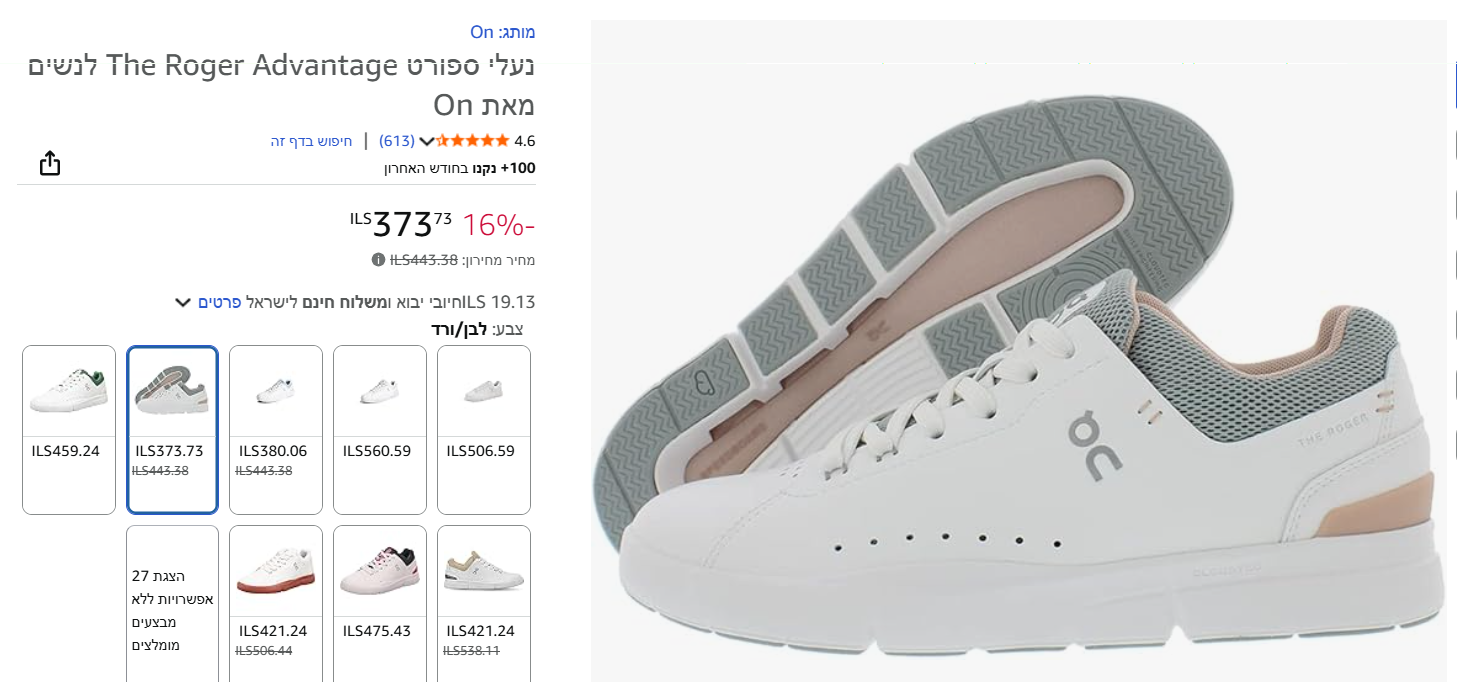Open the 613 reviews link
The width and height of the screenshot is (1457, 682).
(397, 141)
